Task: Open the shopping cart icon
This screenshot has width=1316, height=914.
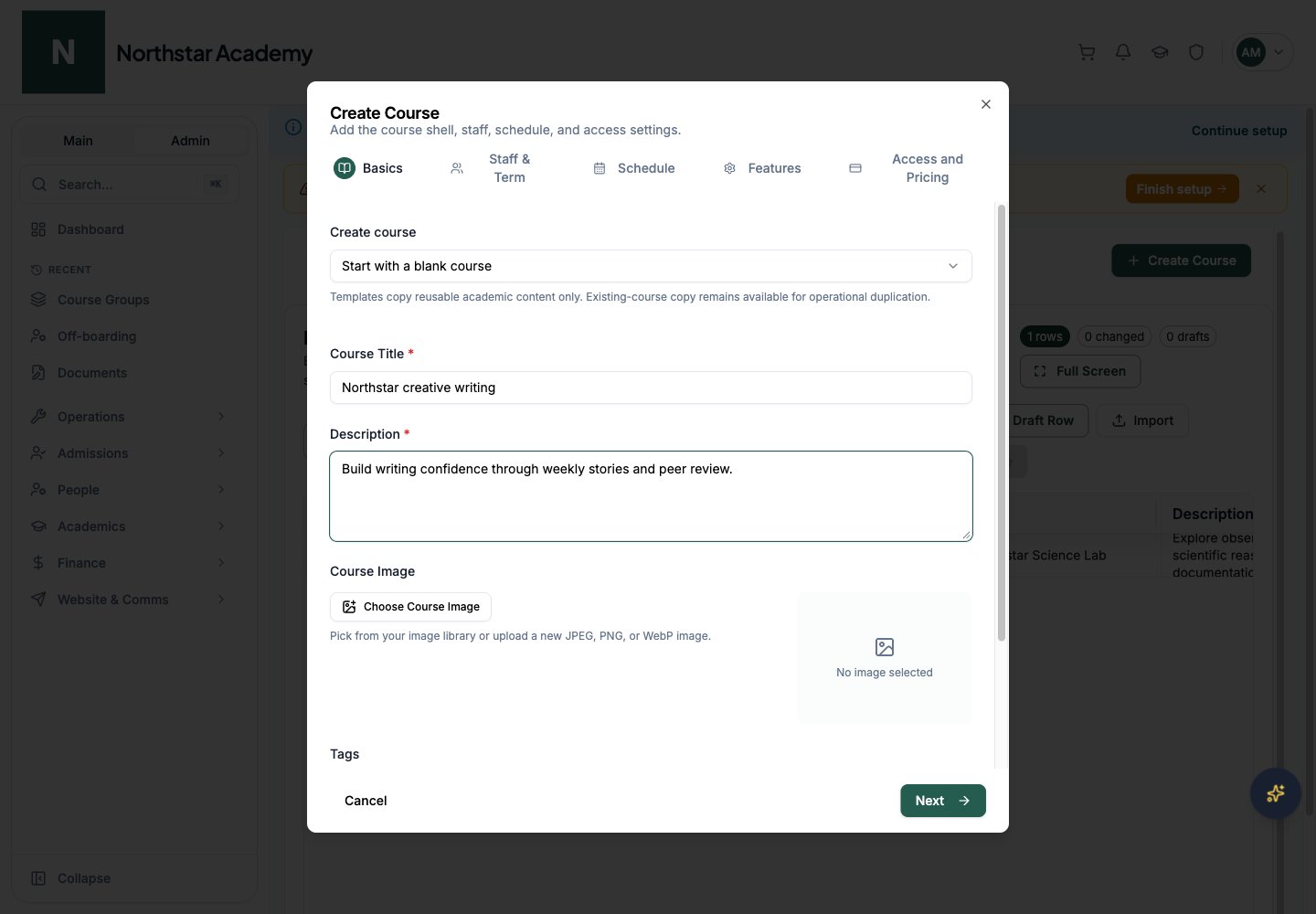Action: [1087, 53]
